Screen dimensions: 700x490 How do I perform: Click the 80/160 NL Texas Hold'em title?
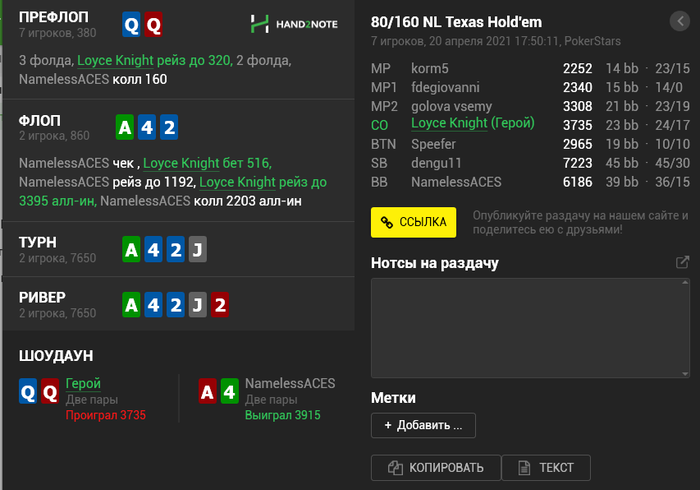click(456, 22)
